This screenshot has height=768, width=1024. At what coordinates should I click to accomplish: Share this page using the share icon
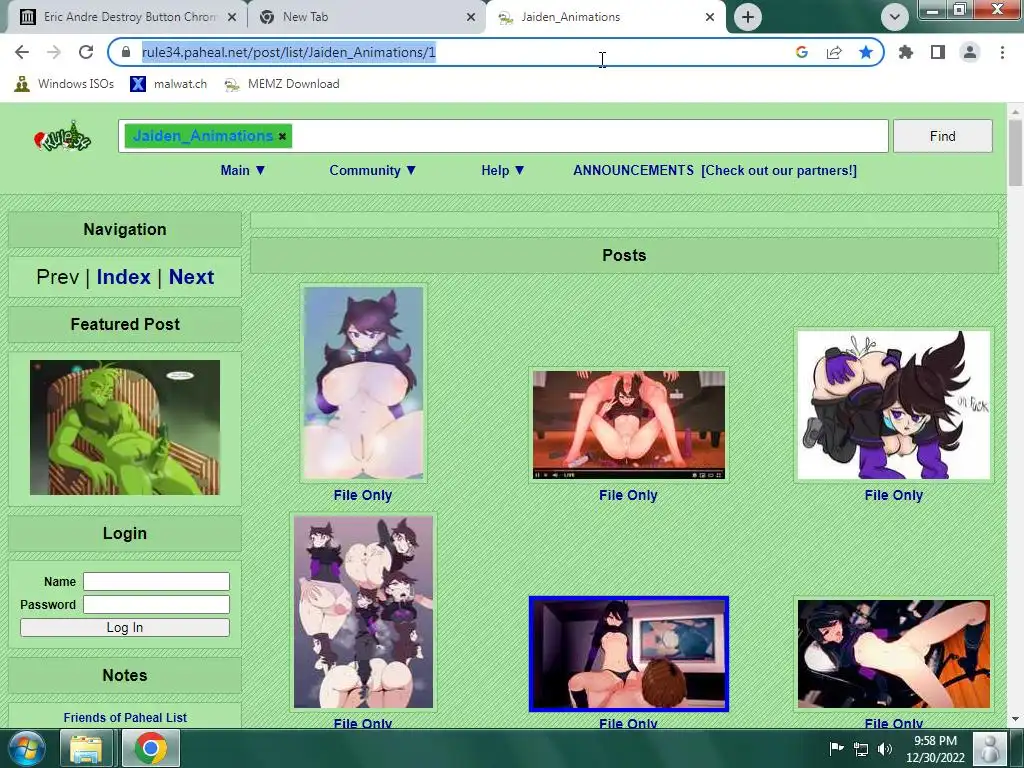(x=834, y=52)
